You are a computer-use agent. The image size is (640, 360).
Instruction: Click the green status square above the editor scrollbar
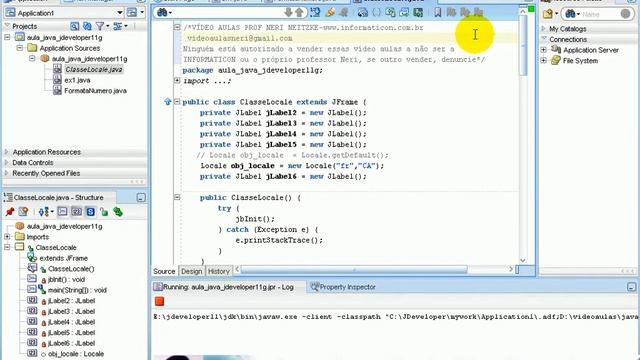click(531, 9)
